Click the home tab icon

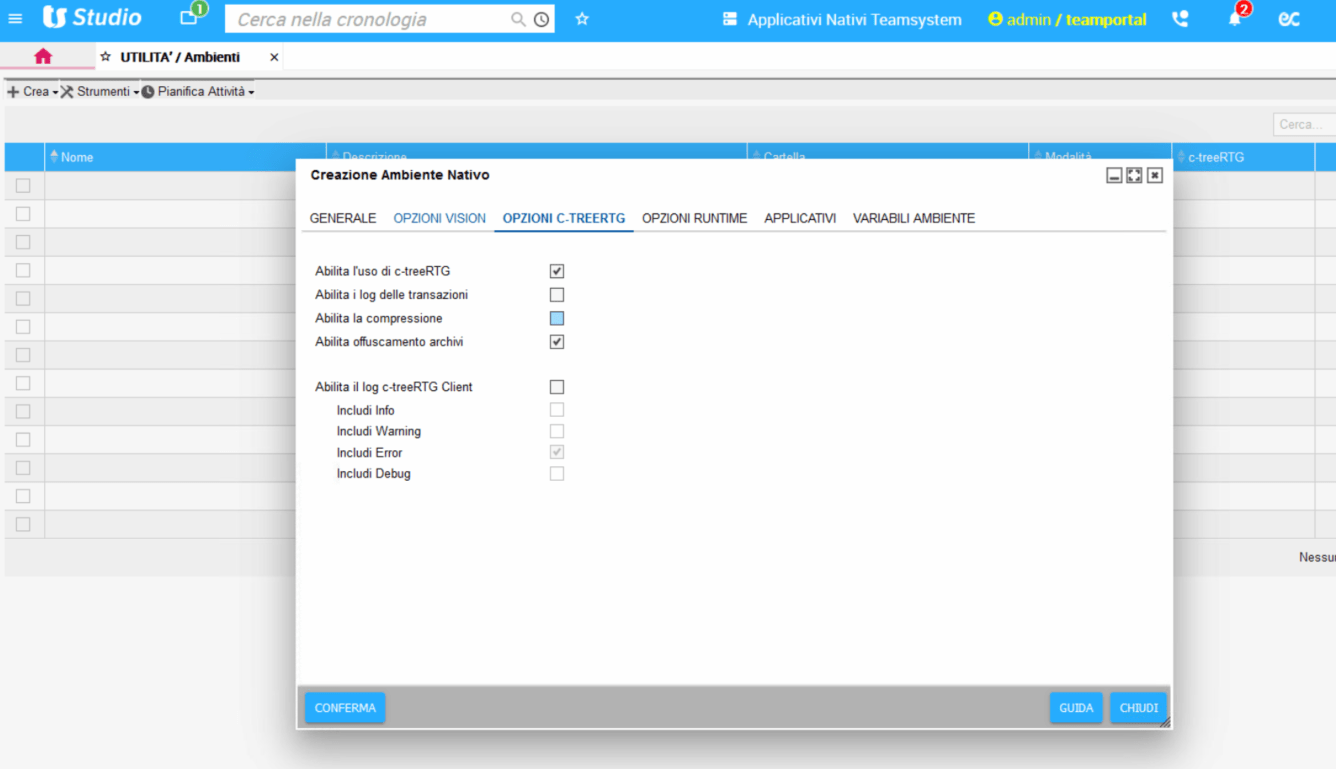tap(43, 57)
